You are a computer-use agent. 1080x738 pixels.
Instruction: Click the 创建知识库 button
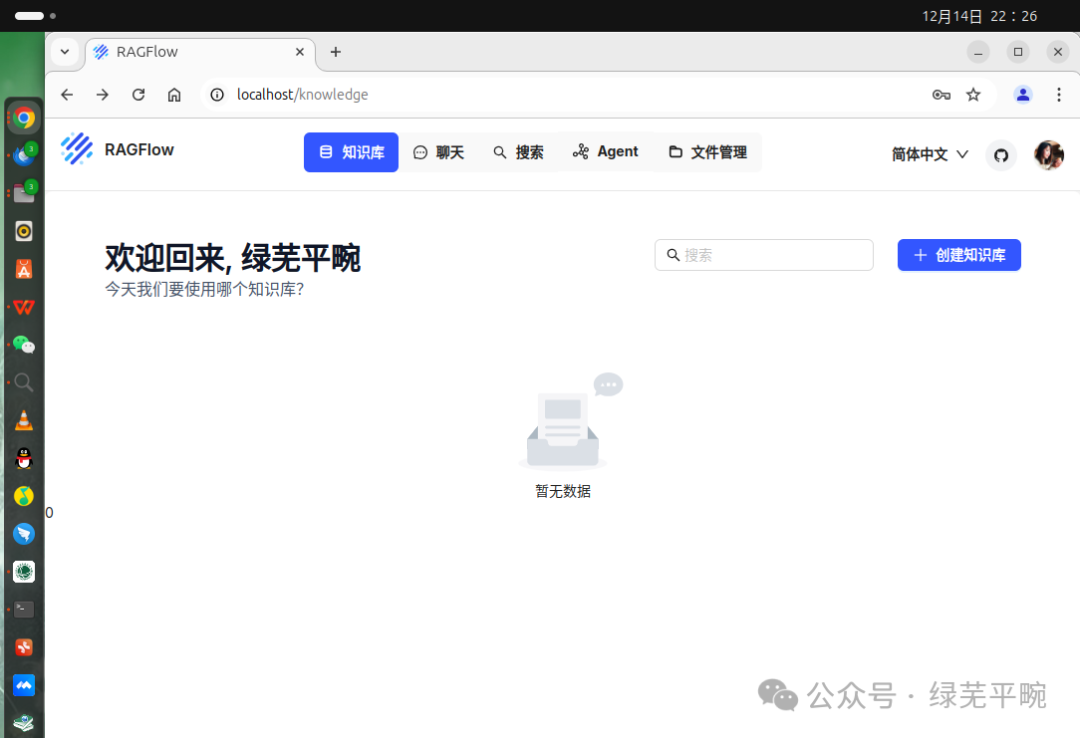point(959,255)
